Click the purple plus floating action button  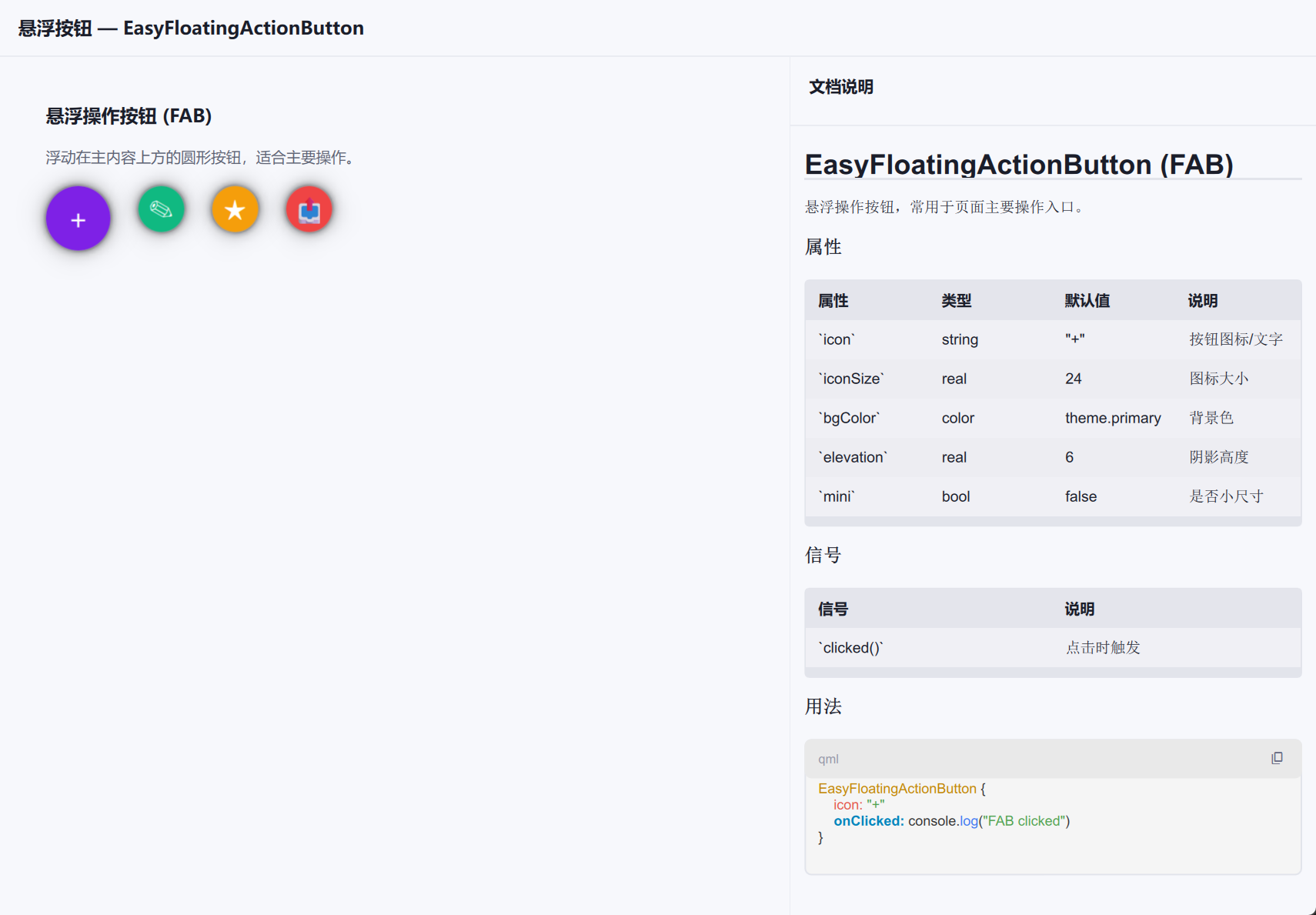click(78, 219)
